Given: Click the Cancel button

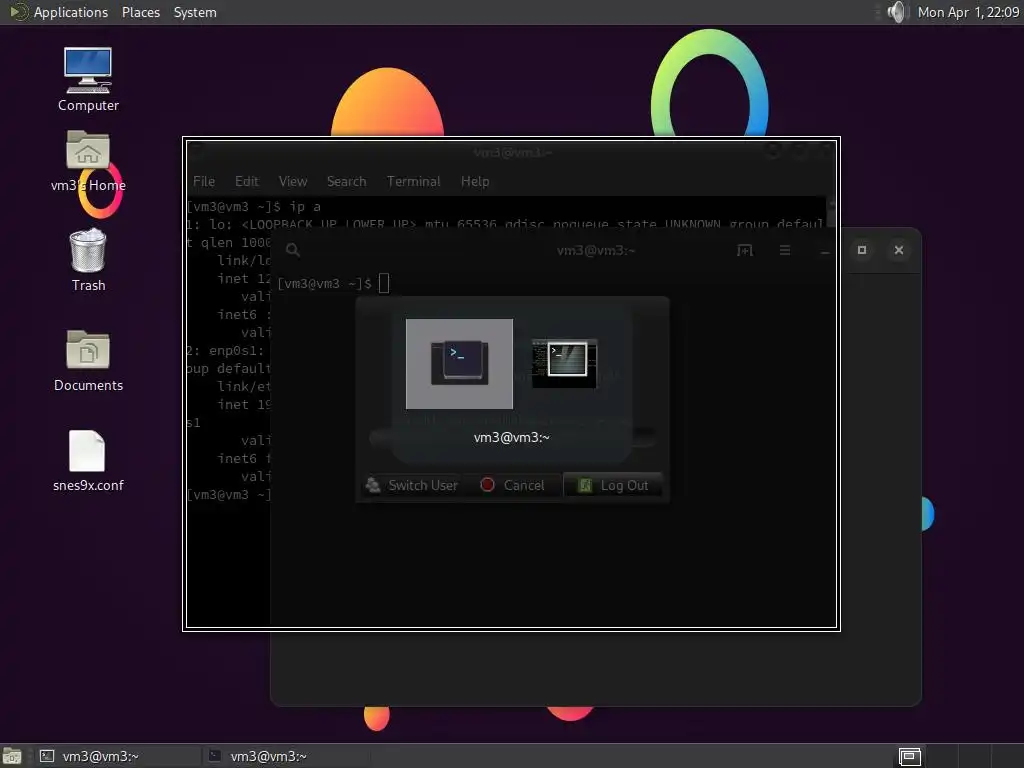Looking at the screenshot, I should click(x=513, y=485).
